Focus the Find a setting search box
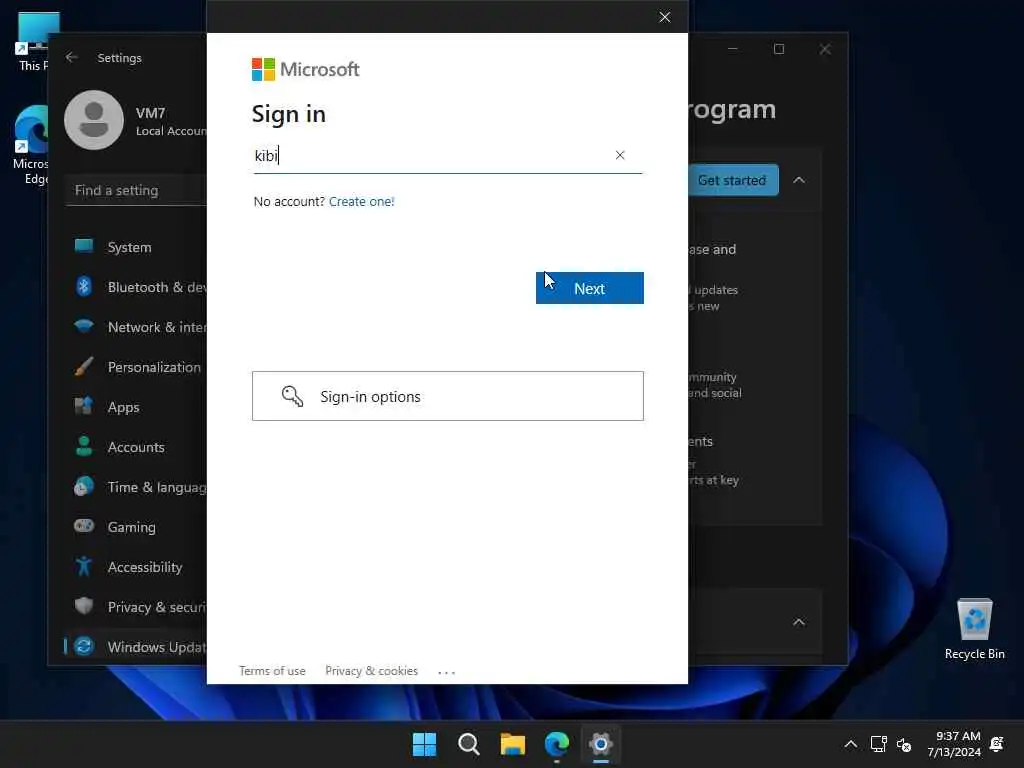The height and width of the screenshot is (768, 1024). click(x=136, y=190)
